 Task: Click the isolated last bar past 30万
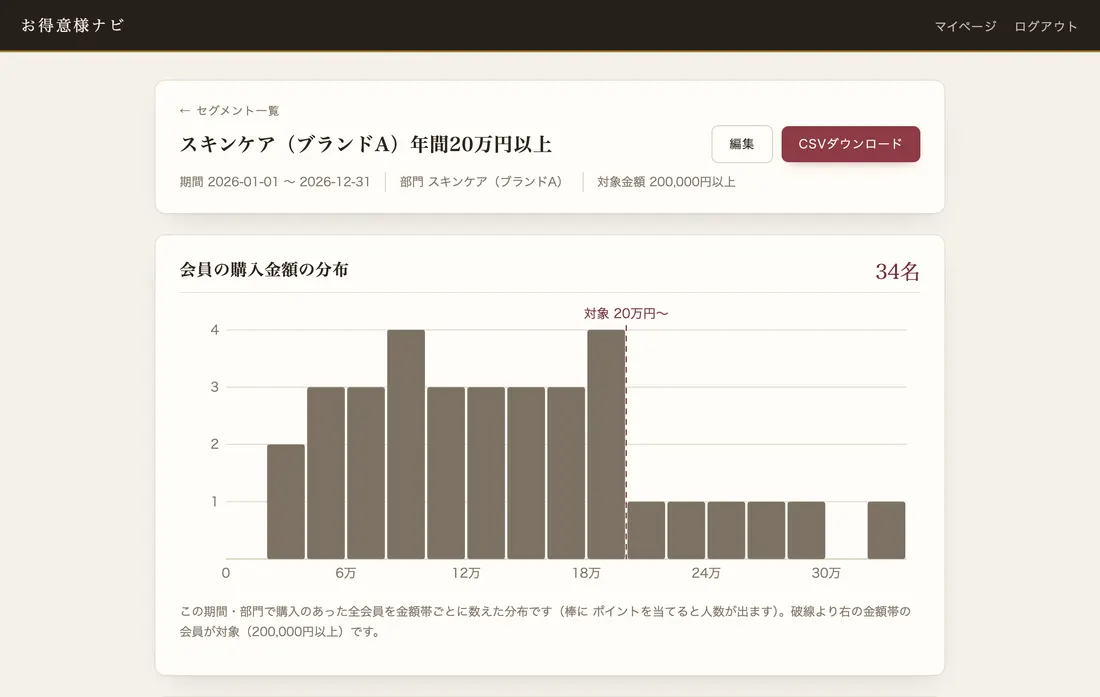[x=886, y=530]
